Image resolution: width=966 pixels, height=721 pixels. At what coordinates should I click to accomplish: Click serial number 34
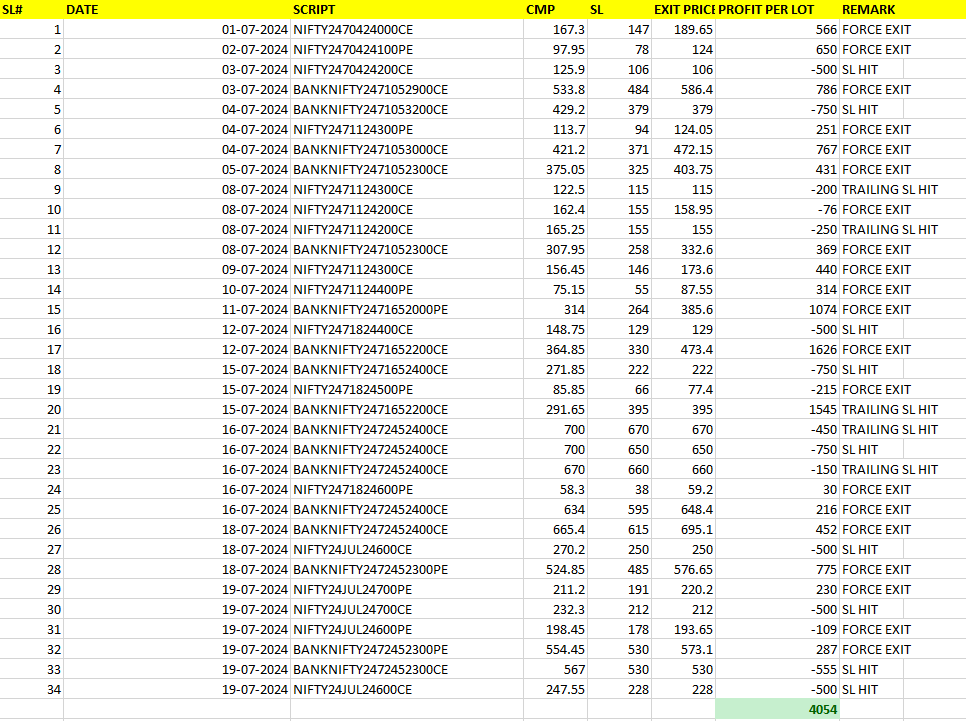(x=31, y=690)
